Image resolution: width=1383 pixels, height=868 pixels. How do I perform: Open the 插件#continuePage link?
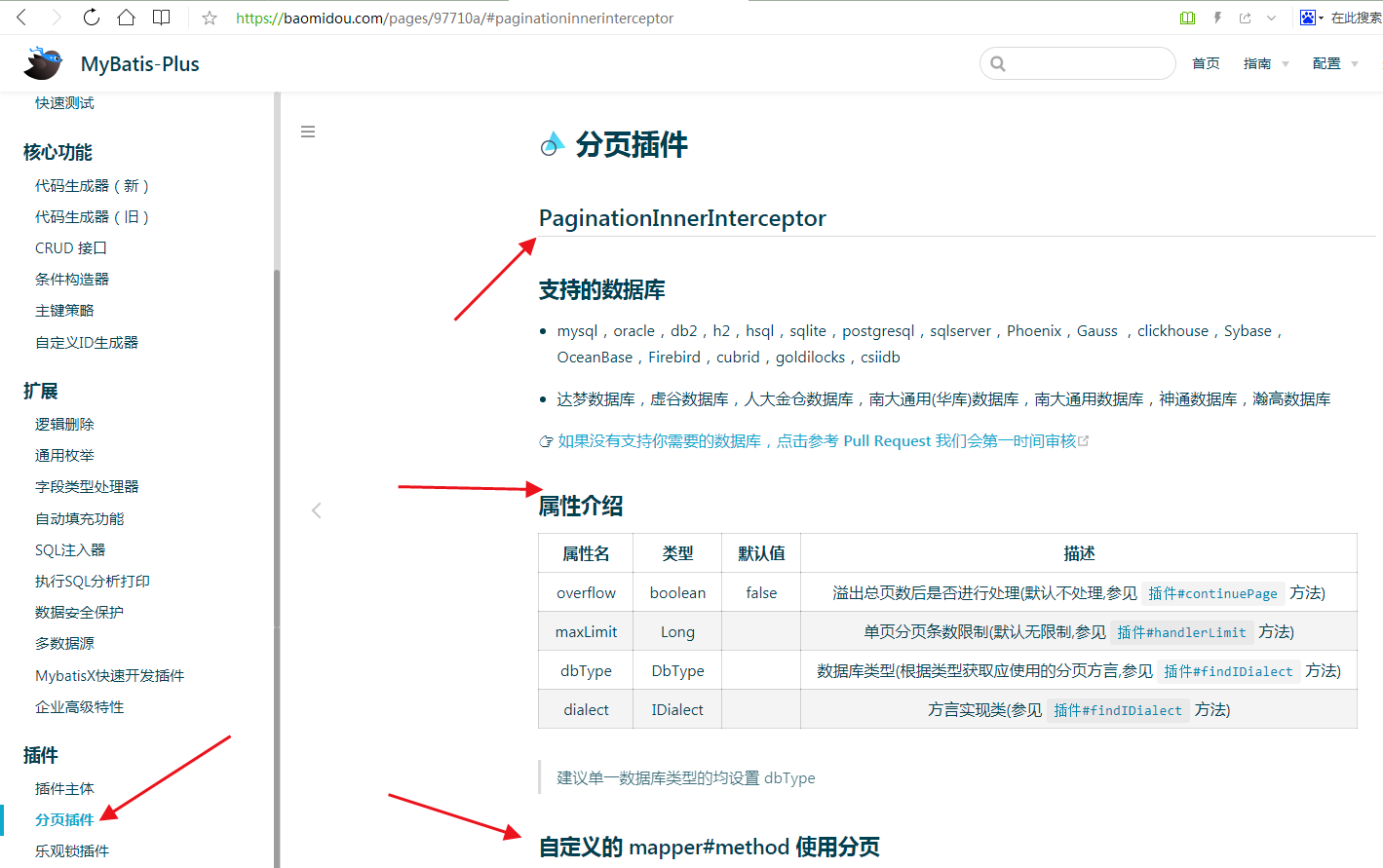point(1212,593)
